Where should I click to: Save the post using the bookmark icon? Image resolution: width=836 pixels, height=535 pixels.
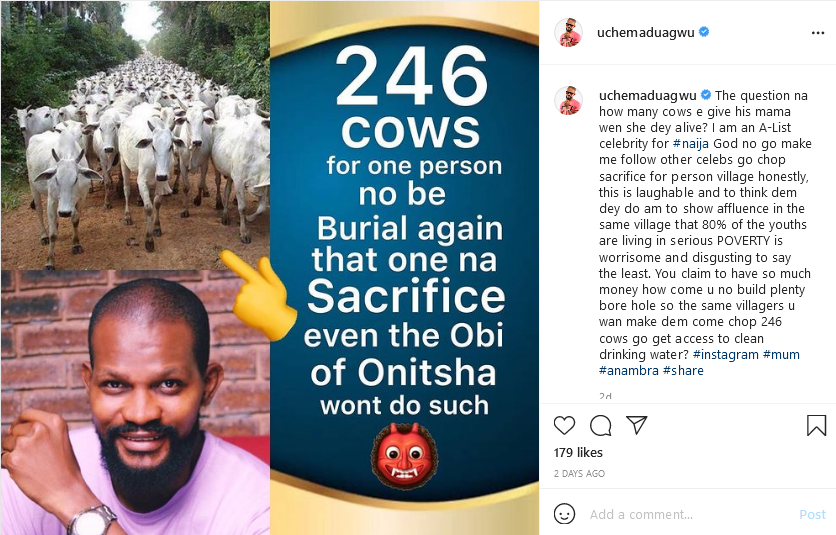point(816,425)
